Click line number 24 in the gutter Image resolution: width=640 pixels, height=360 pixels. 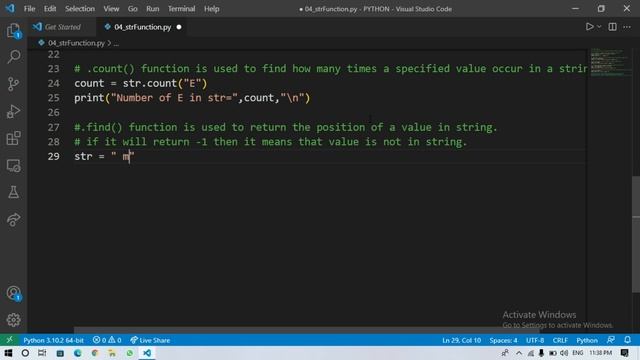(53, 83)
